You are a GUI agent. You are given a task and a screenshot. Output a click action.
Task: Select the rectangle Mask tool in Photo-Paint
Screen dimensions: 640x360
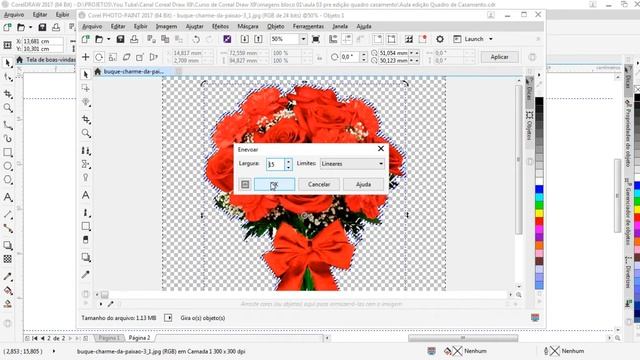[85, 88]
